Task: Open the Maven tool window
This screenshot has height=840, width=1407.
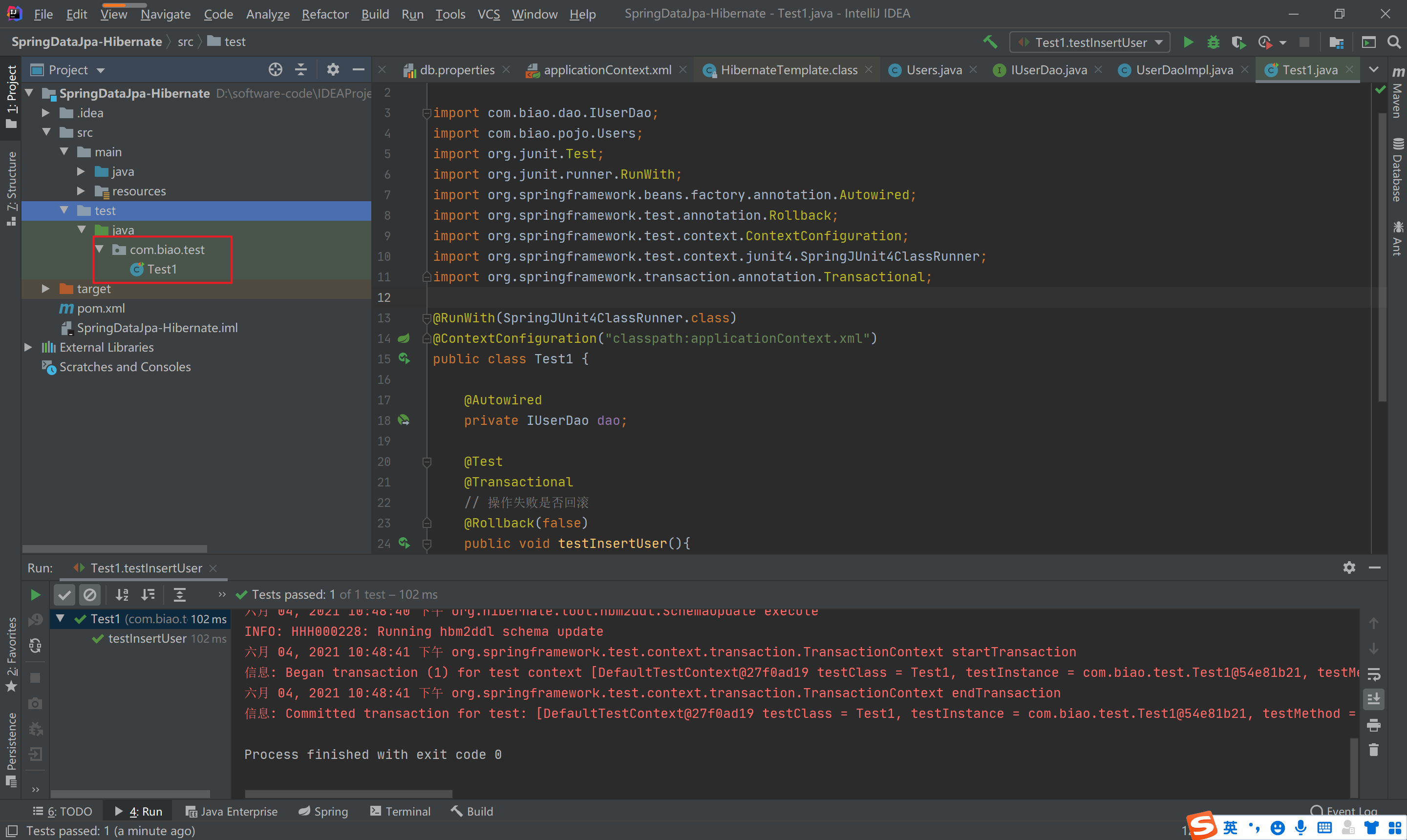Action: point(1397,93)
